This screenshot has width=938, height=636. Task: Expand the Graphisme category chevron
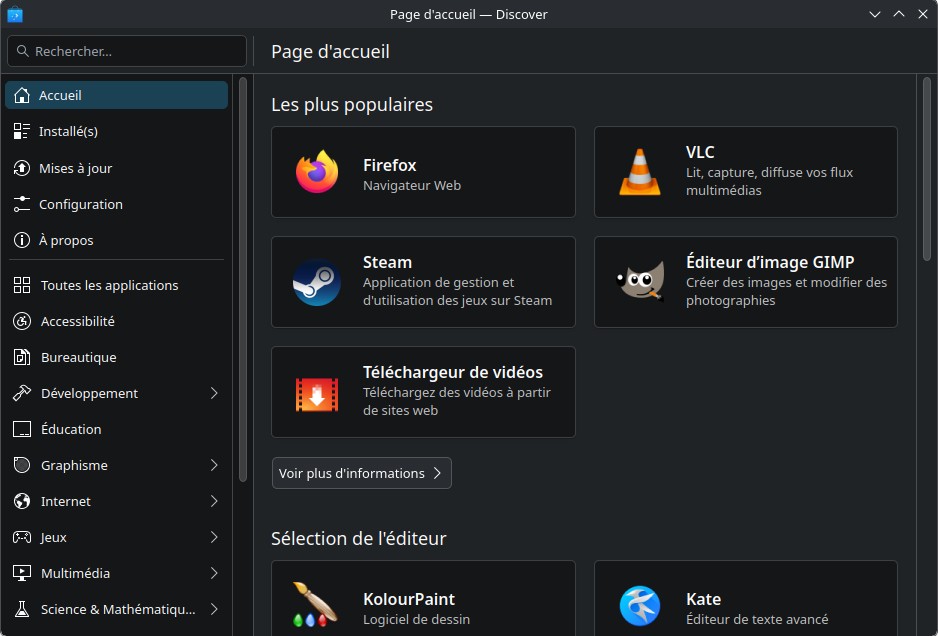tap(214, 465)
